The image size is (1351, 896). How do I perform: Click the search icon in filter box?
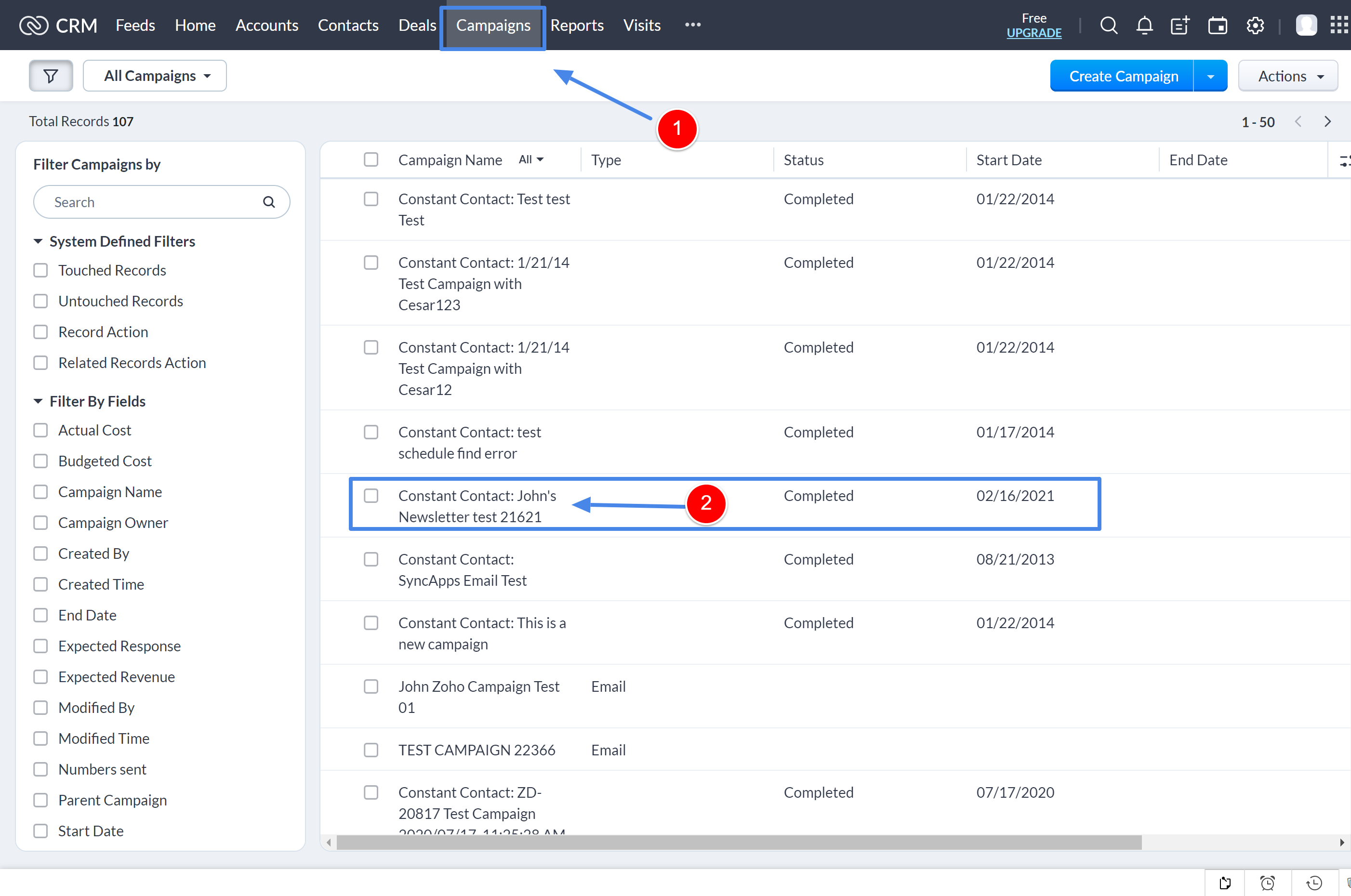(268, 202)
